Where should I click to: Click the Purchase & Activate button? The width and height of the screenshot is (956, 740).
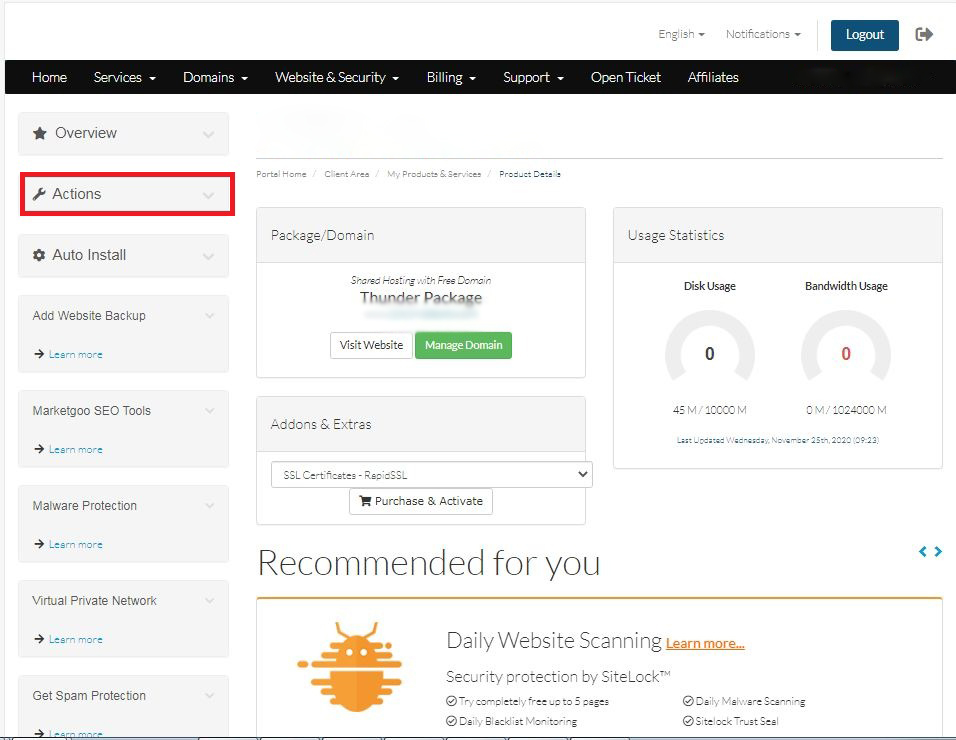[420, 501]
